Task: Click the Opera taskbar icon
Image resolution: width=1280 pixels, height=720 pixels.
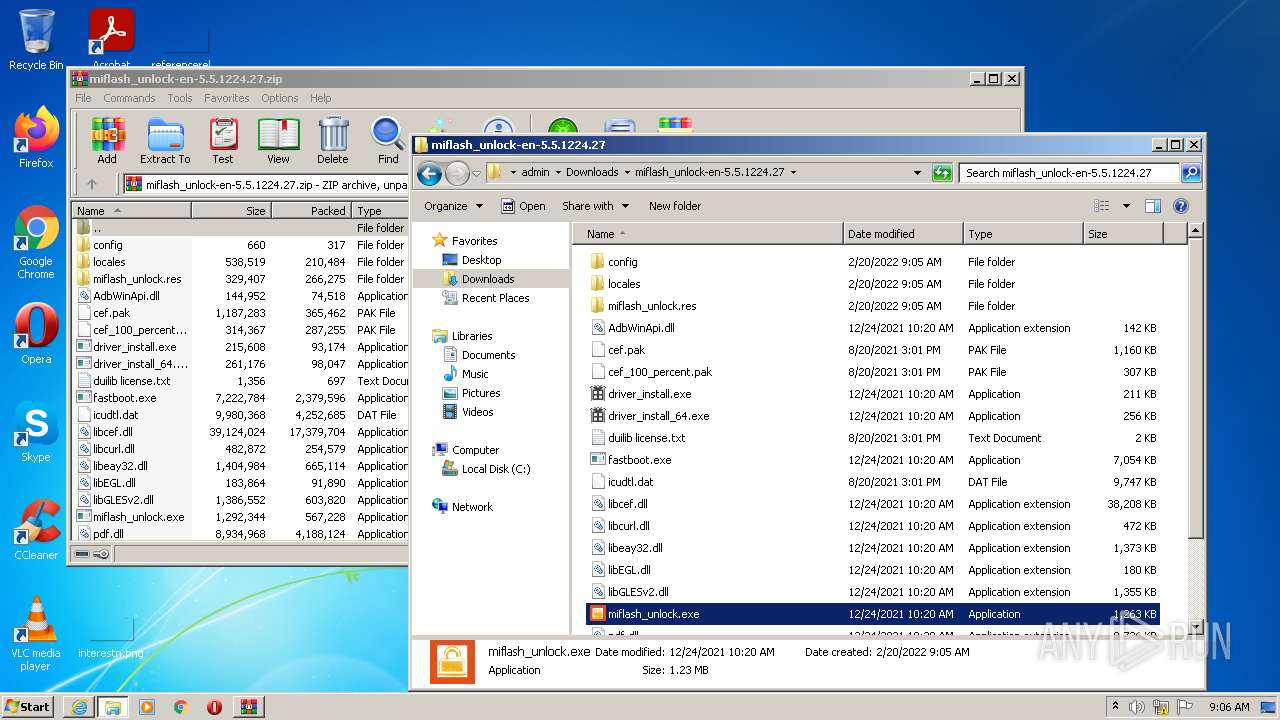Action: tap(214, 707)
